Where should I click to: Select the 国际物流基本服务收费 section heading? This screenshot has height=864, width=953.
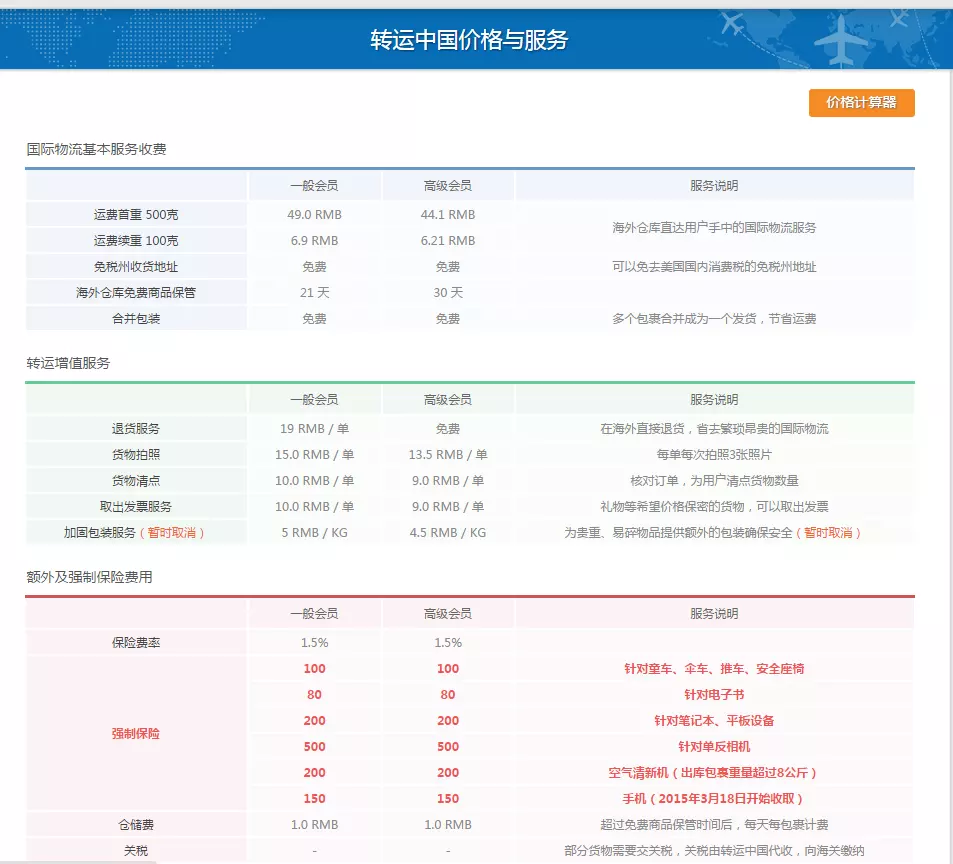click(97, 149)
